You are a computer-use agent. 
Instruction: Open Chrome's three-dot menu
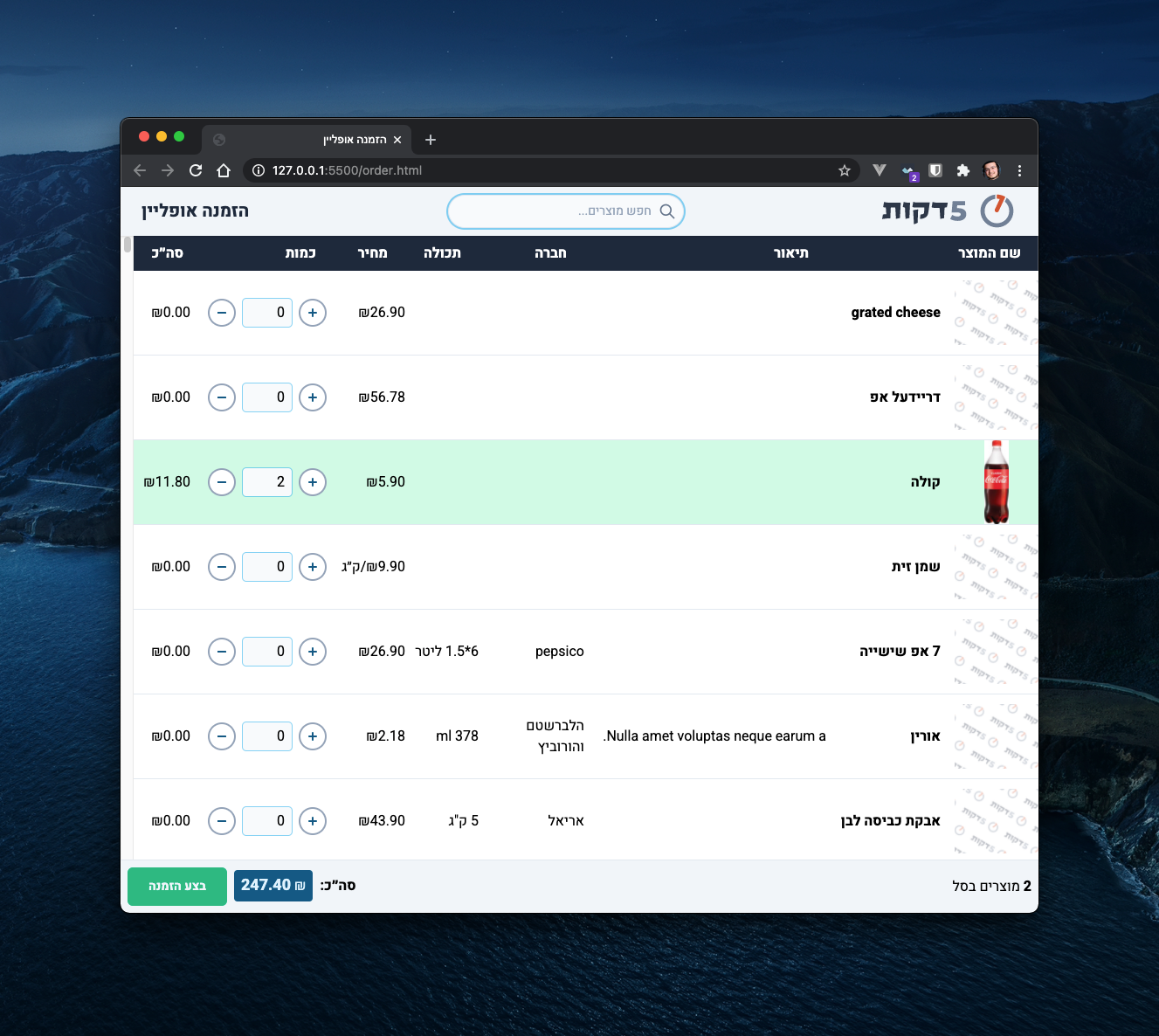[1019, 170]
